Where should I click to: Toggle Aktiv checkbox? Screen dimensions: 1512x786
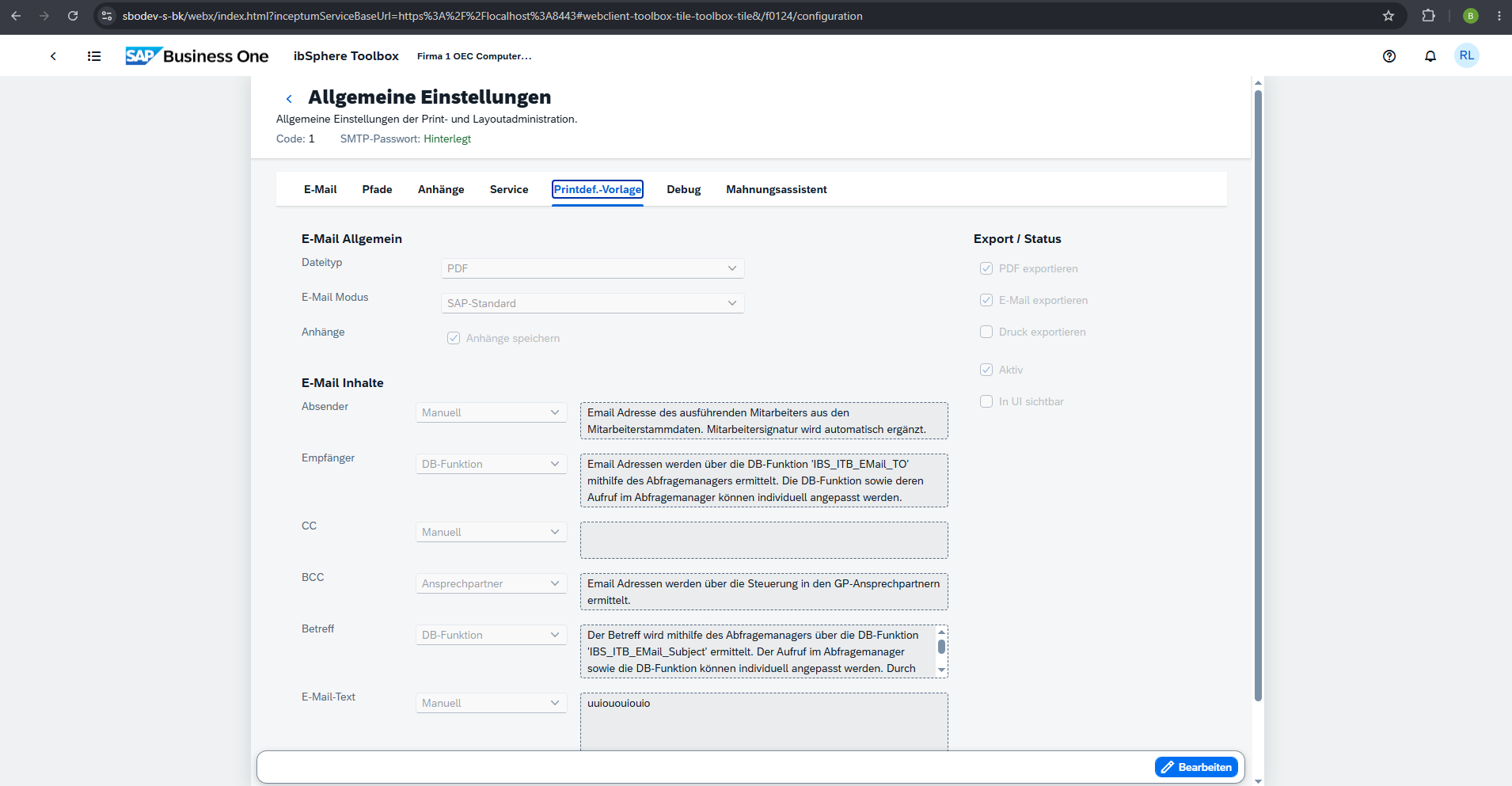pyautogui.click(x=986, y=370)
